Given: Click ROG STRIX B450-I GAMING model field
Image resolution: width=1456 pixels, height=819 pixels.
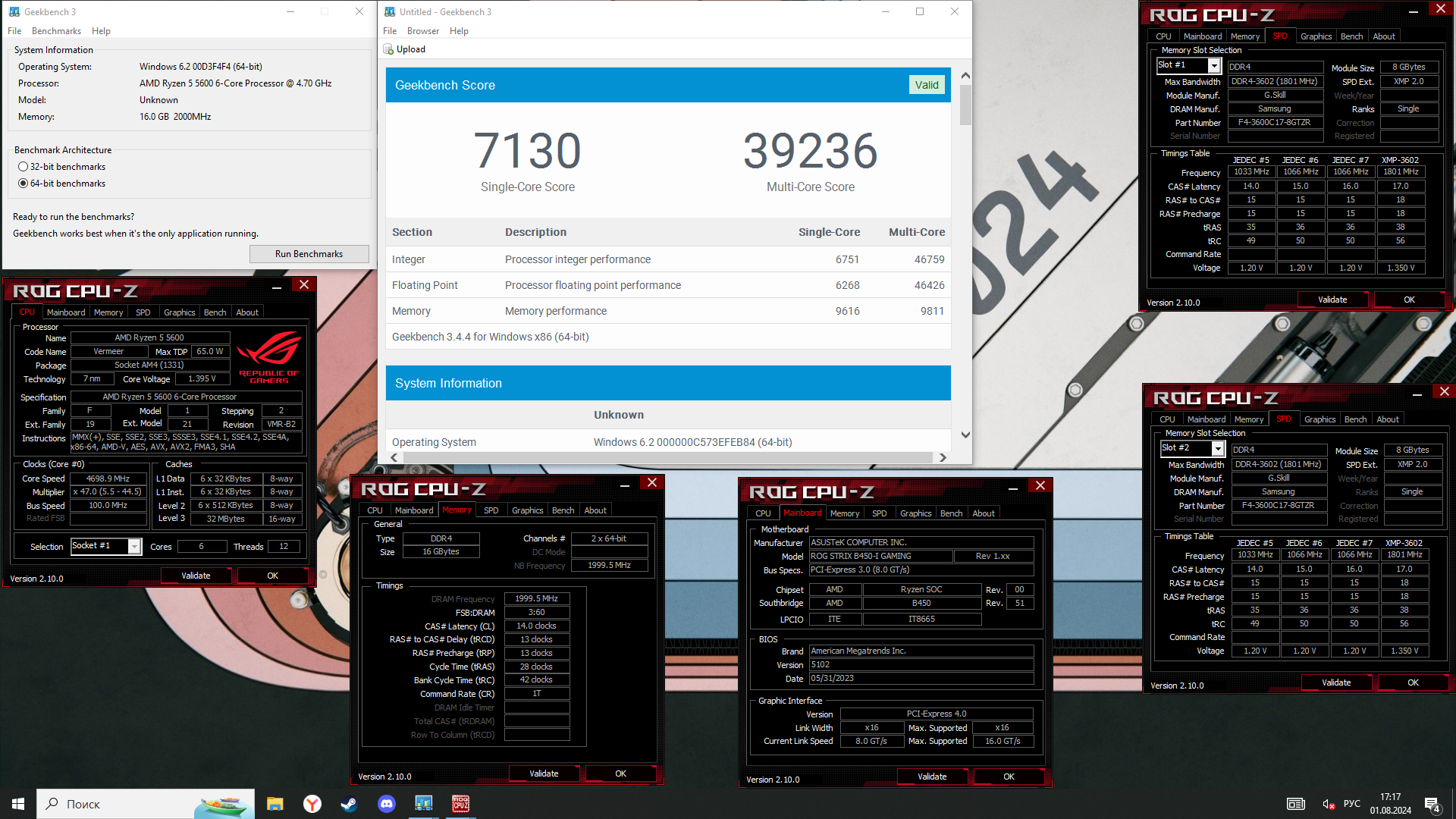Looking at the screenshot, I should (x=880, y=556).
